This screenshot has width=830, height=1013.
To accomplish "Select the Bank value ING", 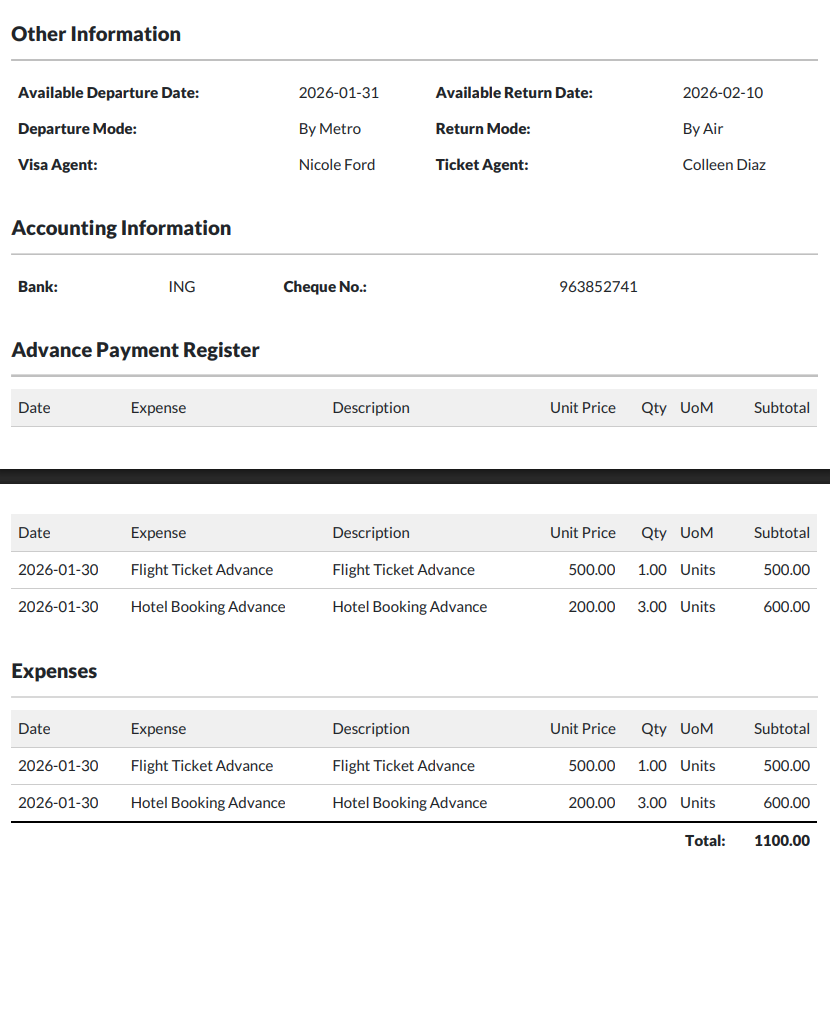I will coord(182,287).
